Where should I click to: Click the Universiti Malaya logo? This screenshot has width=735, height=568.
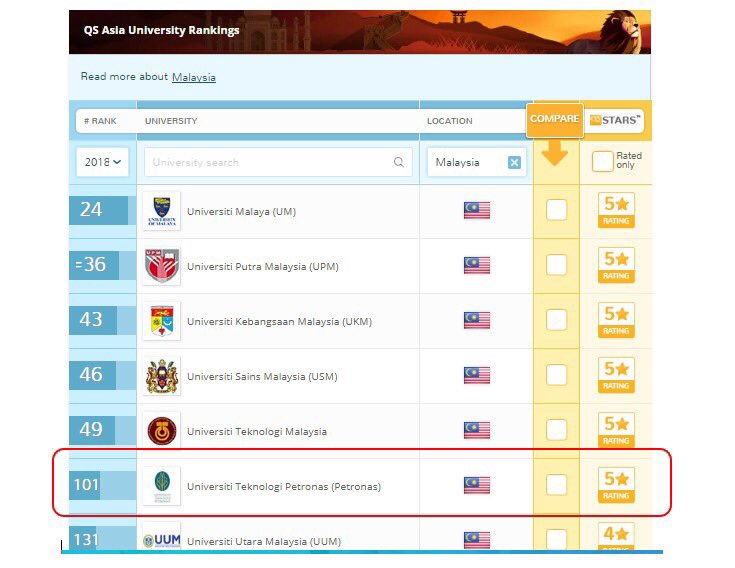[x=162, y=211]
